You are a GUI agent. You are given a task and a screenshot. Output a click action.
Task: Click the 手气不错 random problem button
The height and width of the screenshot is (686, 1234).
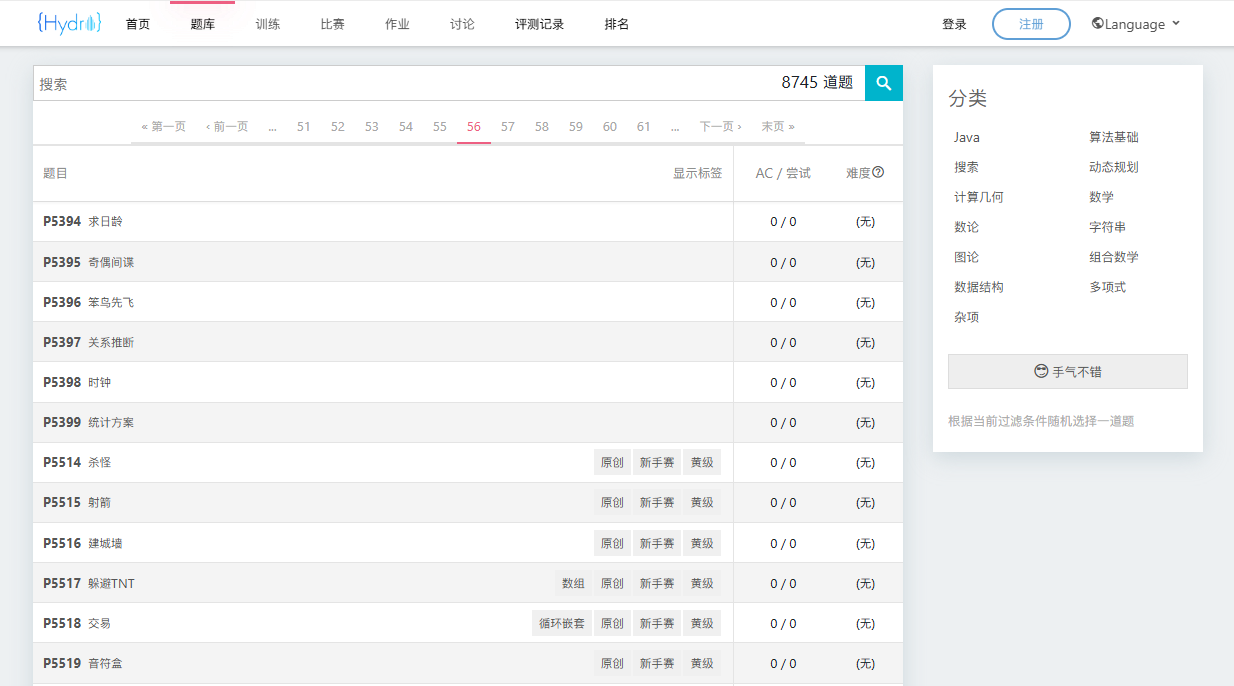click(x=1067, y=371)
